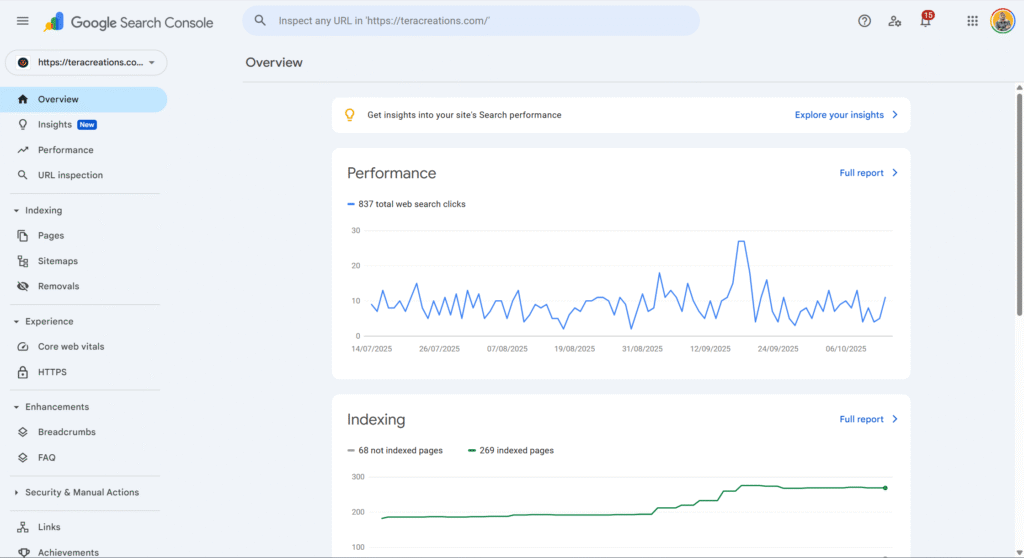Open Performance Full report link
The height and width of the screenshot is (558, 1024).
pos(861,173)
